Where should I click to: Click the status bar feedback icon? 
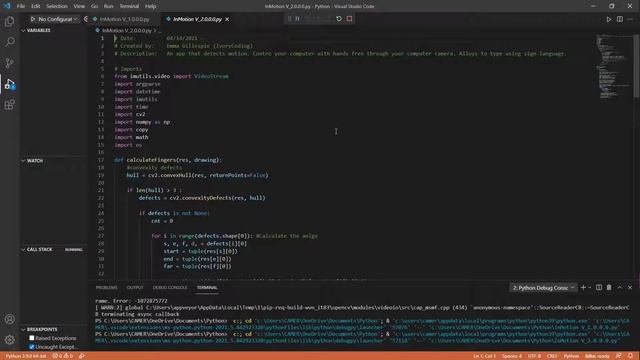point(619,356)
